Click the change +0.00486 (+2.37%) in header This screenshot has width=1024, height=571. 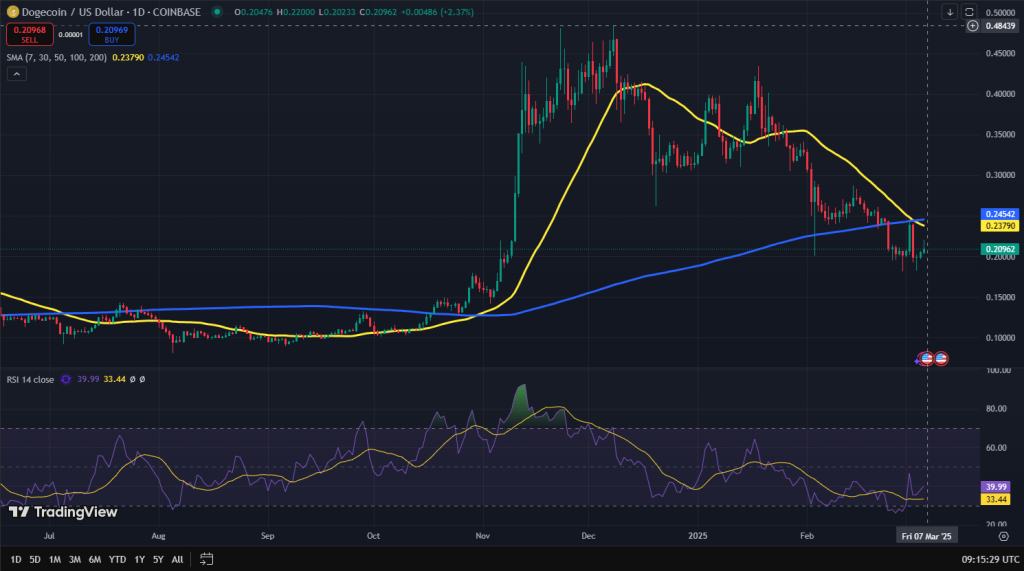coord(437,12)
